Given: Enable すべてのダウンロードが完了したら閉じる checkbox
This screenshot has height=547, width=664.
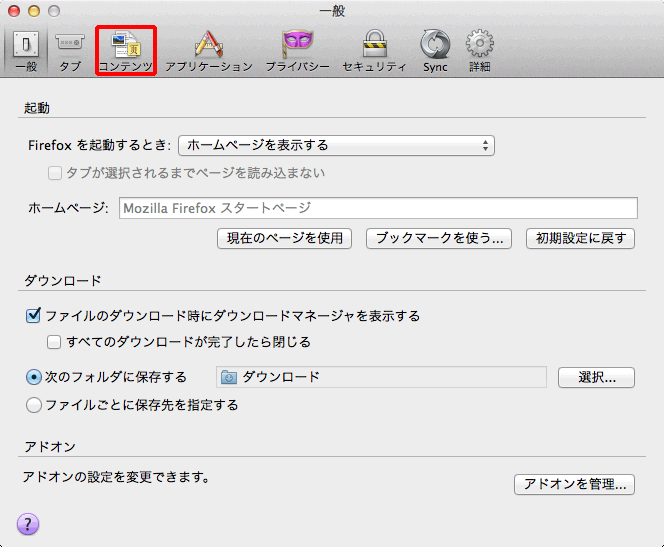Looking at the screenshot, I should [x=54, y=342].
